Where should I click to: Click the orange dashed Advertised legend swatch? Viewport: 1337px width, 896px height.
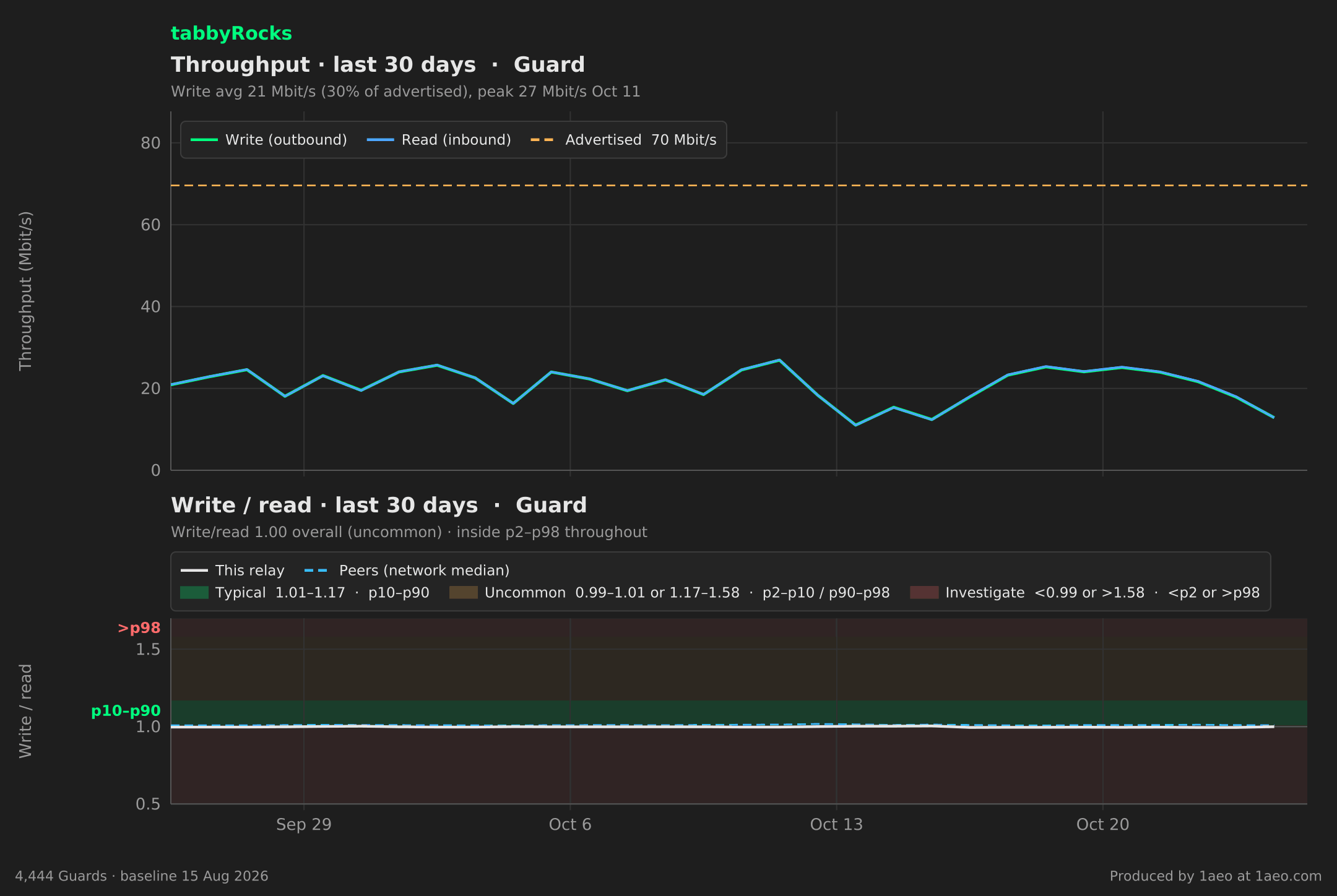tap(543, 140)
